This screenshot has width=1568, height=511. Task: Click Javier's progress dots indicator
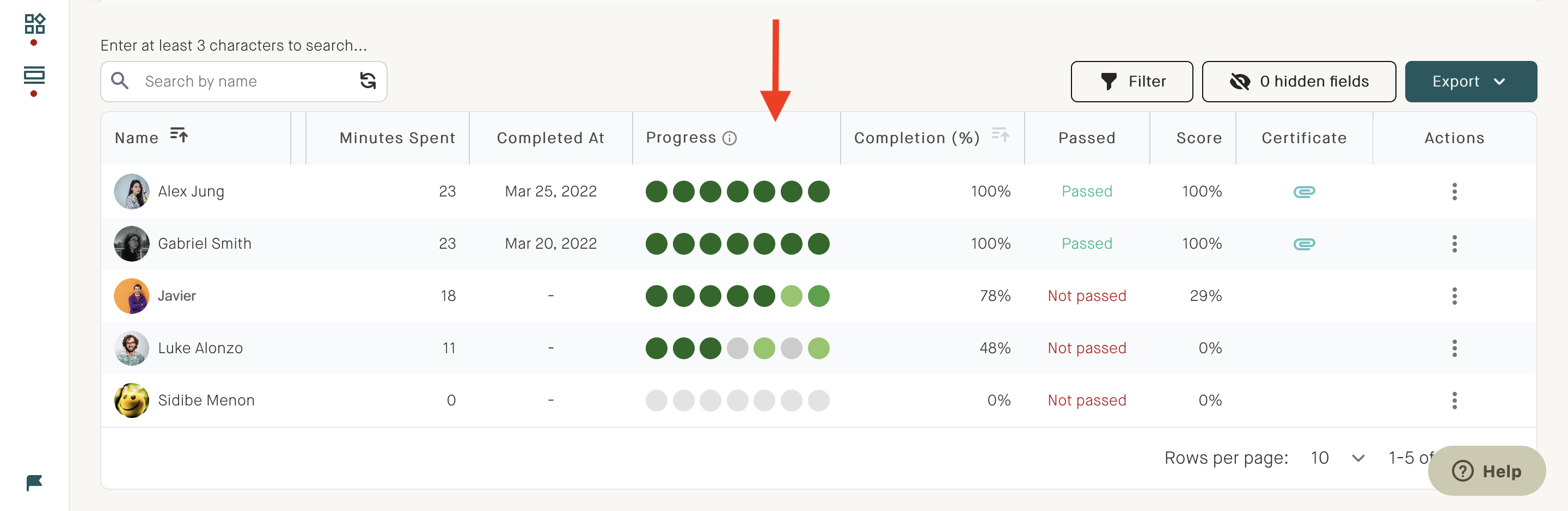(x=737, y=296)
